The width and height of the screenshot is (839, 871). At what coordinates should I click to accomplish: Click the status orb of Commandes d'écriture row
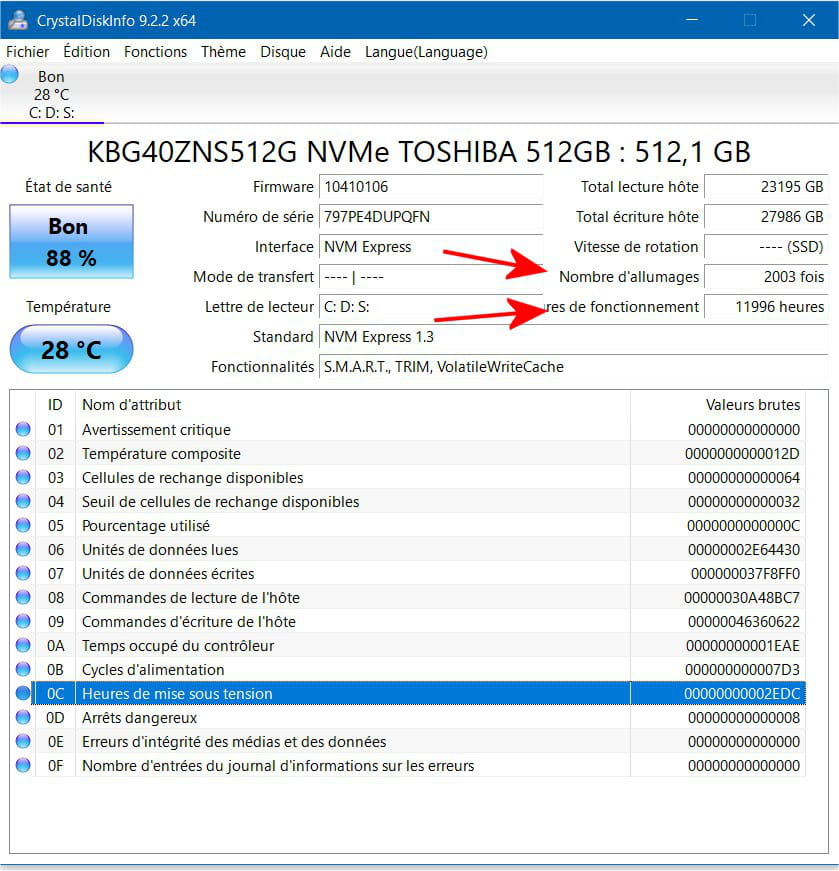23,621
